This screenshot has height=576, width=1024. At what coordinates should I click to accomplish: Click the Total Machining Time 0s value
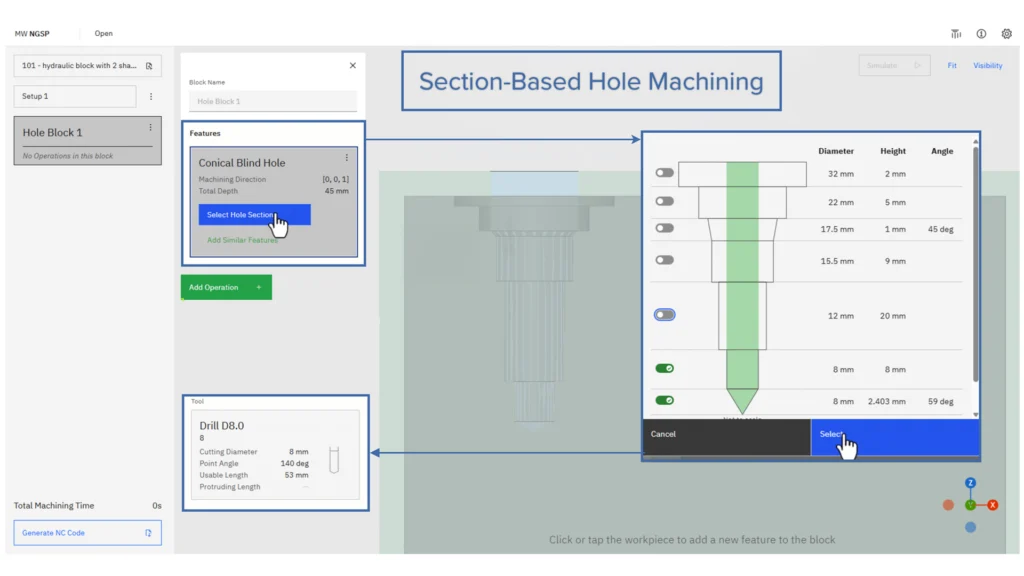coord(157,505)
